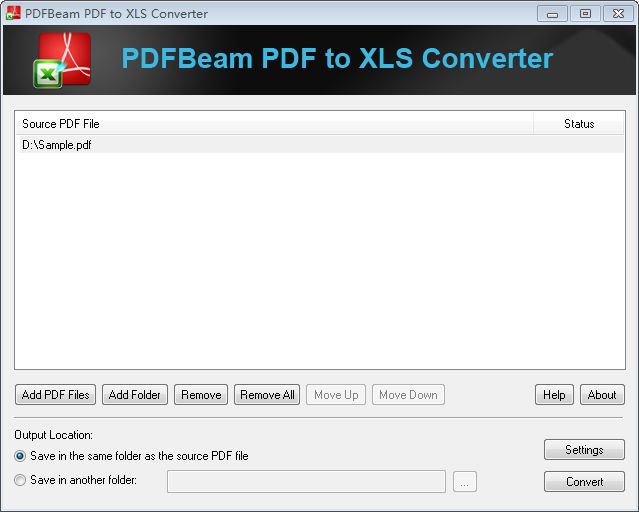The height and width of the screenshot is (512, 639).
Task: Click the small app icon in title bar
Action: (13, 13)
